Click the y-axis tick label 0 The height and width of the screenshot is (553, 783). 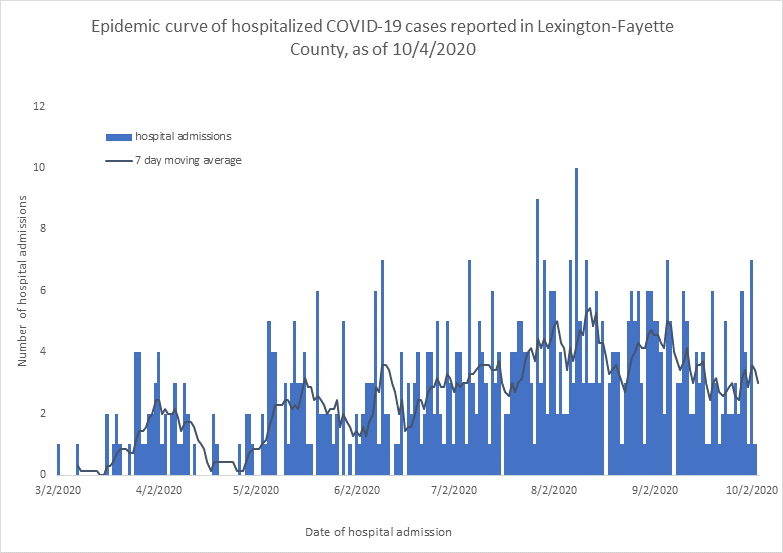pyautogui.click(x=41, y=474)
